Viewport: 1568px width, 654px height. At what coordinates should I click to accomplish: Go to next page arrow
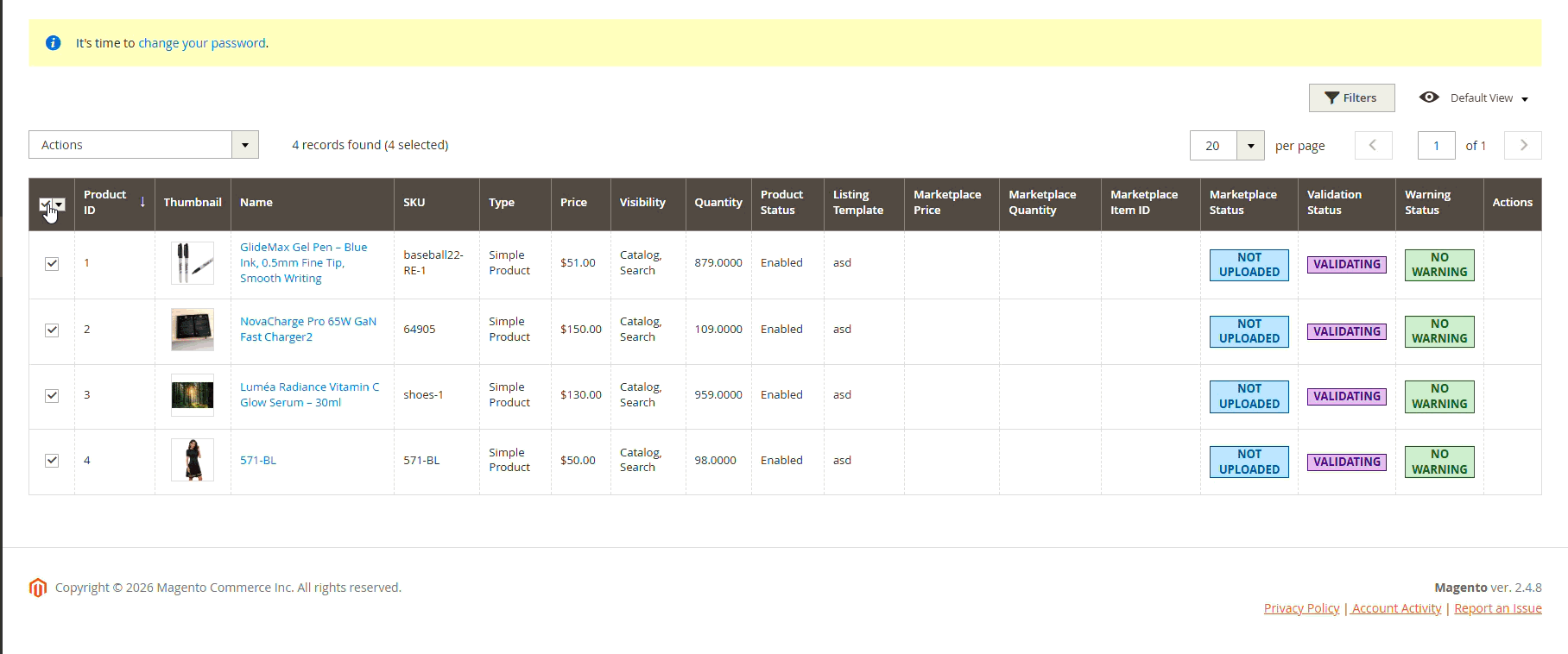(1522, 145)
